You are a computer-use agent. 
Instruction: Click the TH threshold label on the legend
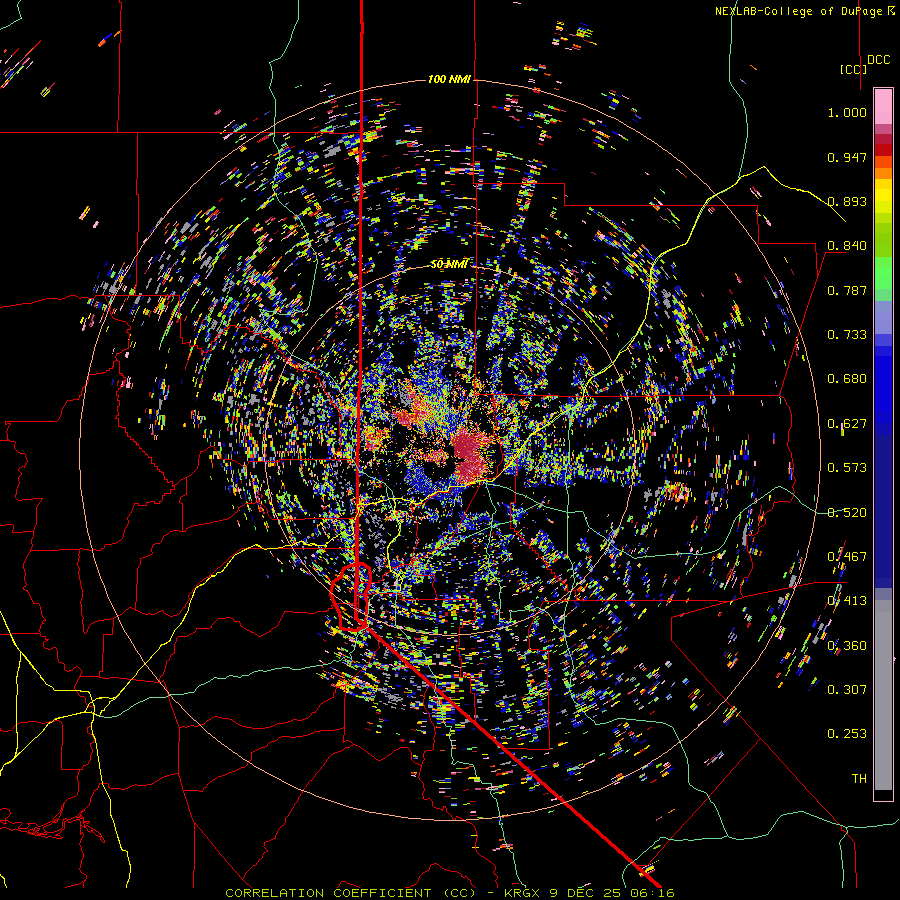click(x=859, y=779)
